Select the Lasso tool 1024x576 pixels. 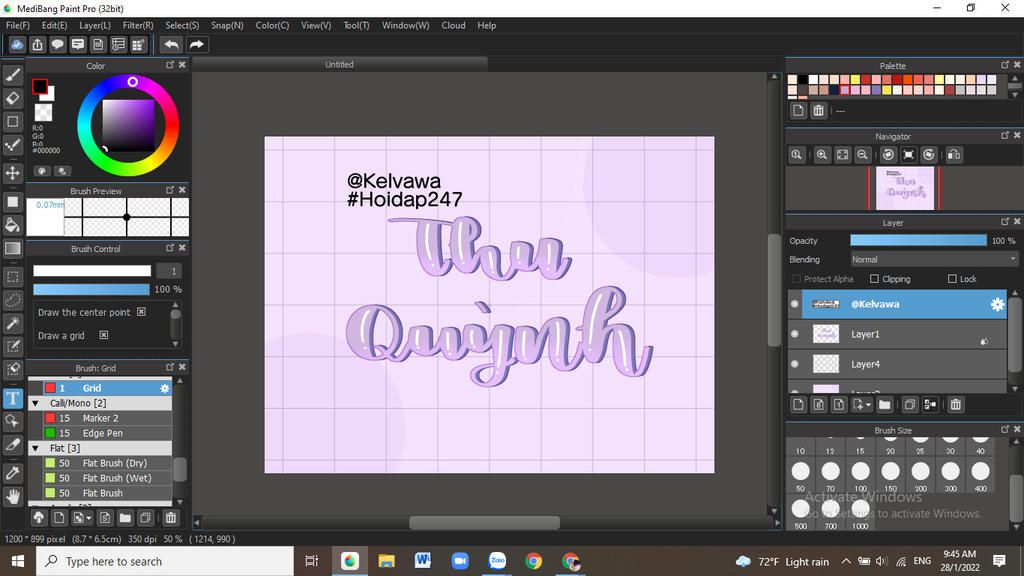[x=12, y=300]
